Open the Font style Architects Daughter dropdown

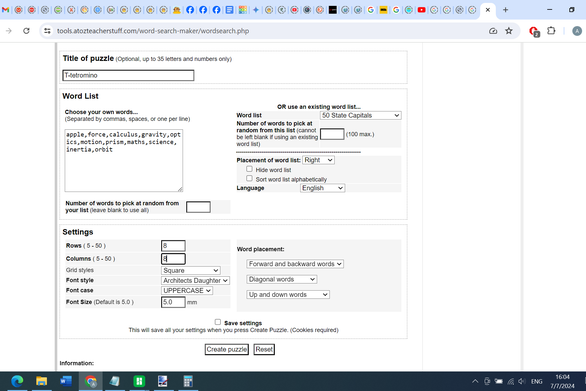[195, 280]
